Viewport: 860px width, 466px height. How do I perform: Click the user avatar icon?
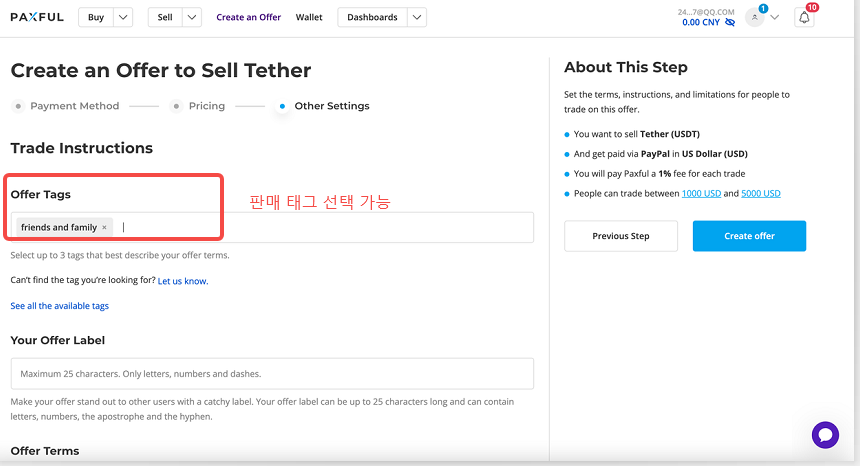755,18
